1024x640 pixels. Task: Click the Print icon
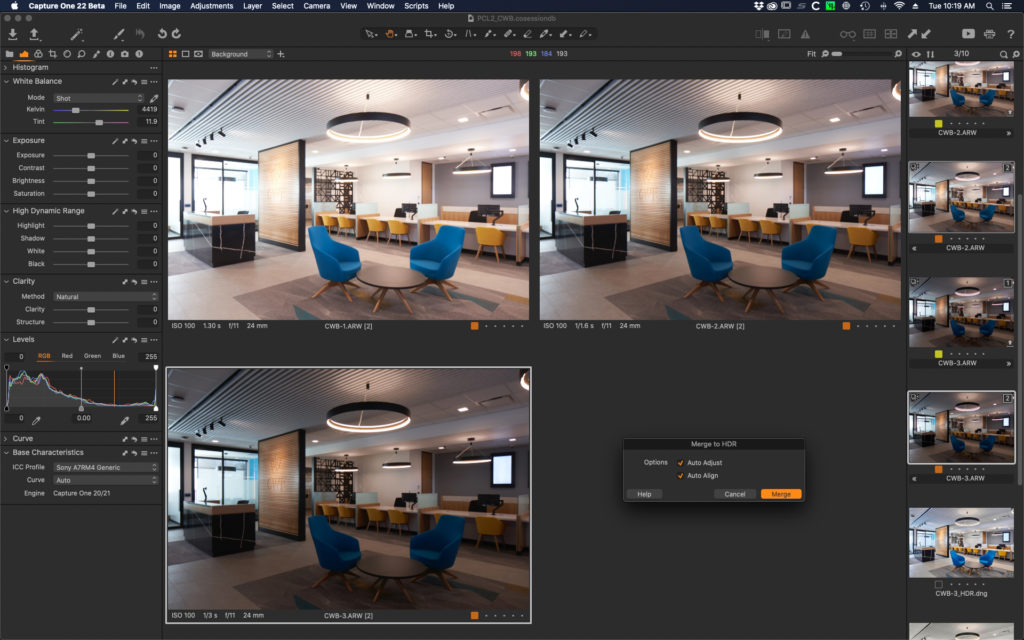(989, 34)
